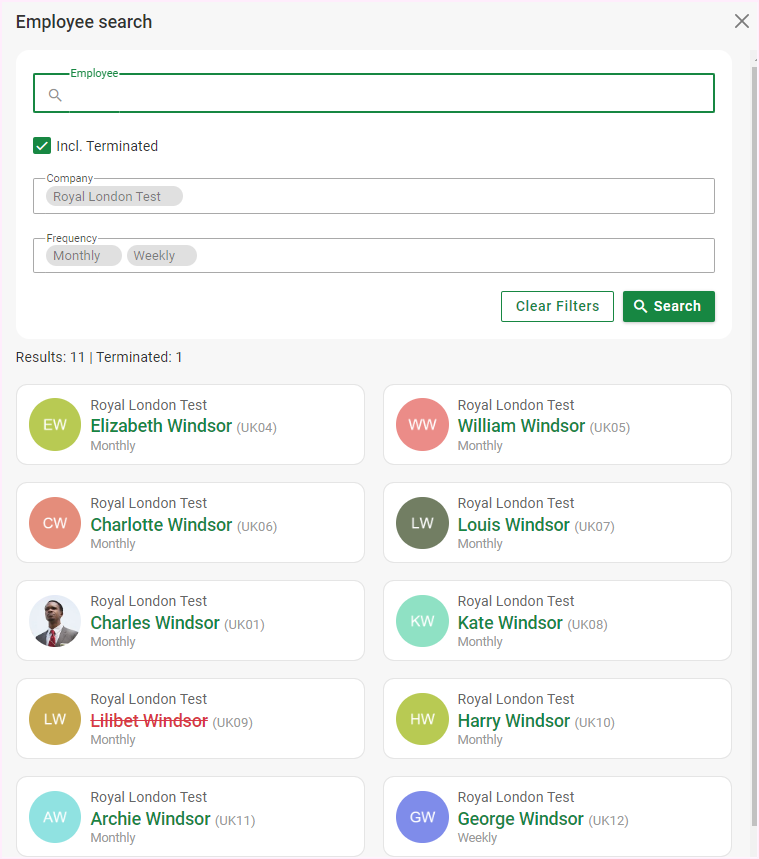Open the Frequency dropdown field
This screenshot has height=859, width=759.
pyautogui.click(x=450, y=256)
